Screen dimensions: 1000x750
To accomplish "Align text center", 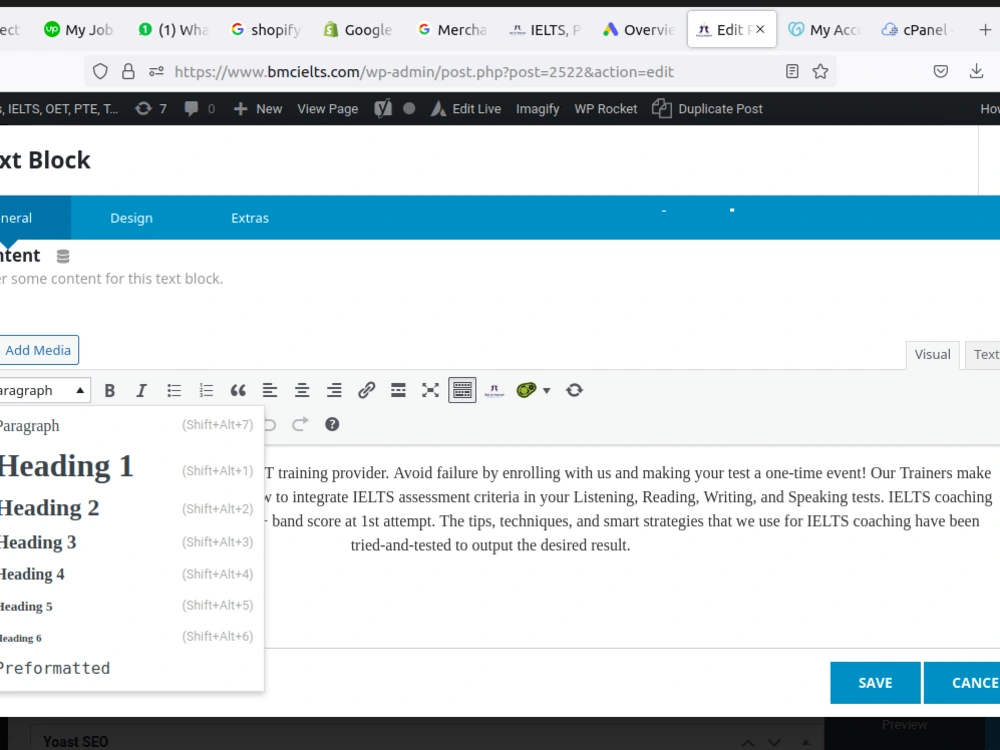I will [x=302, y=390].
